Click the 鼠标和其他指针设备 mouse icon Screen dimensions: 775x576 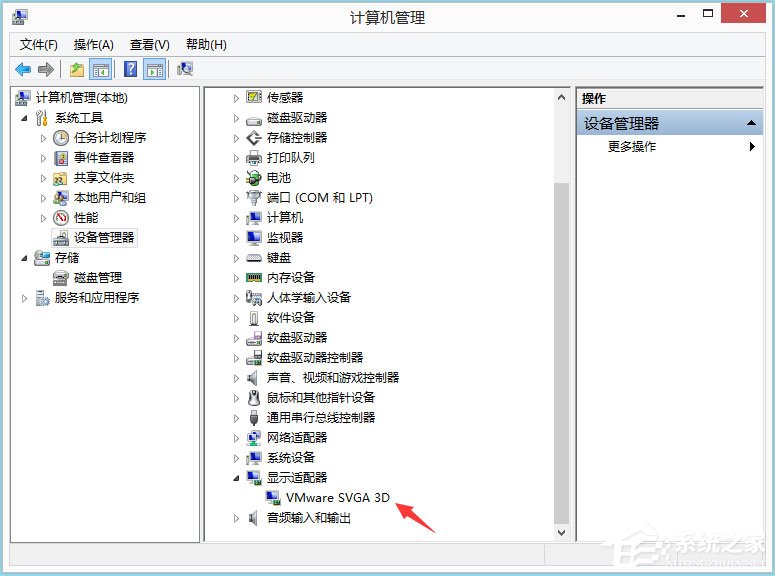click(x=254, y=398)
